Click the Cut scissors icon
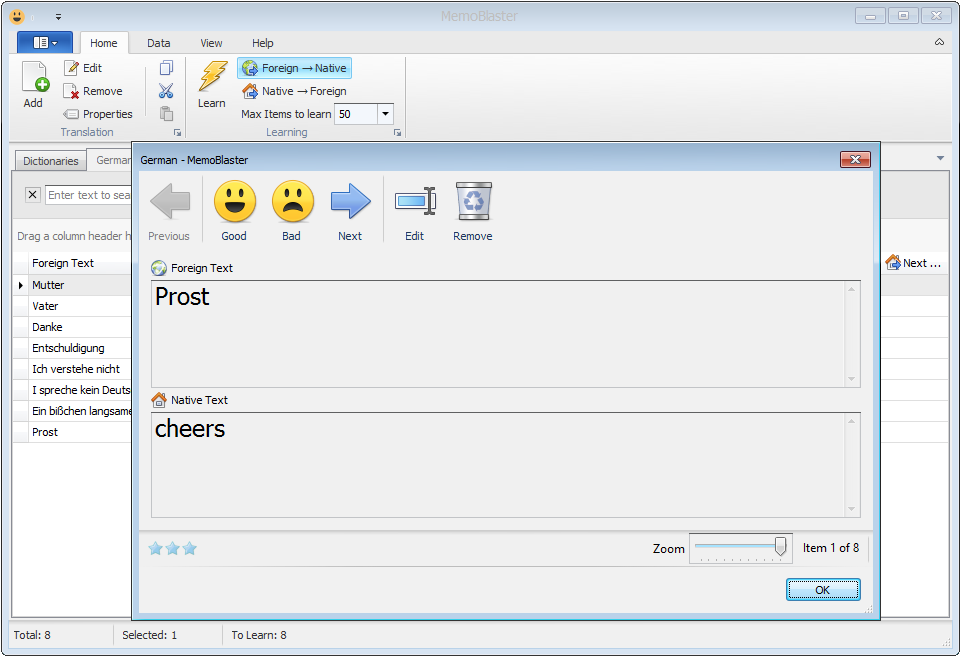961x657 pixels. pos(166,91)
